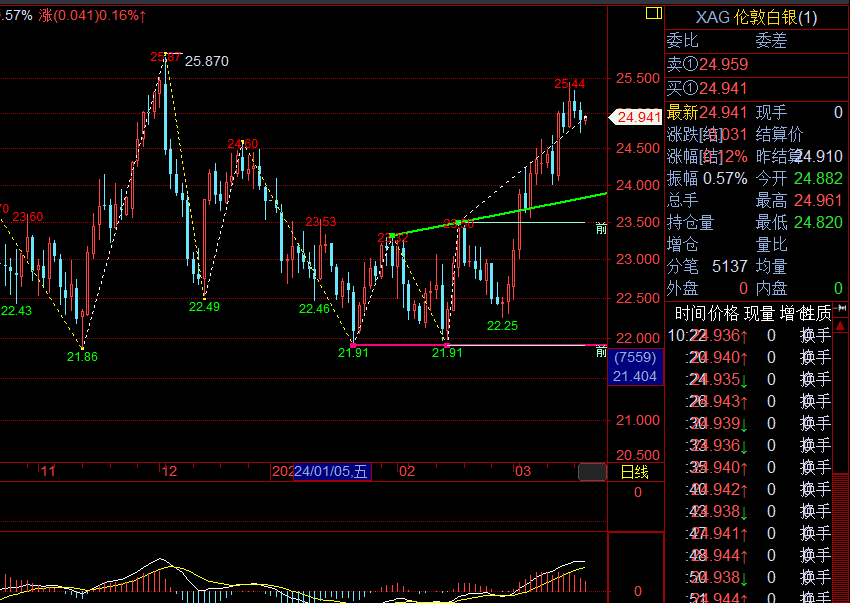Click the 委比 label
Screen dimensions: 850x603
[682, 41]
